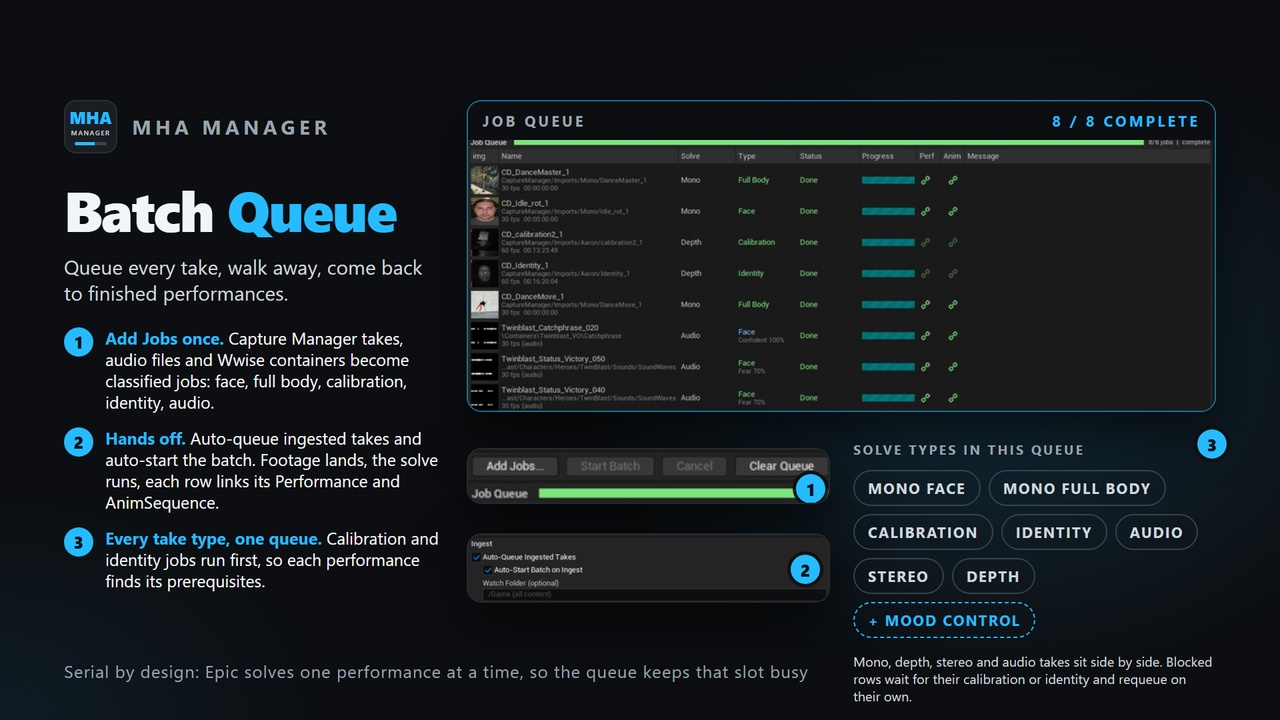Image resolution: width=1280 pixels, height=720 pixels.
Task: Click dimmed Anim link on CD_Identity_1 row
Action: [953, 273]
